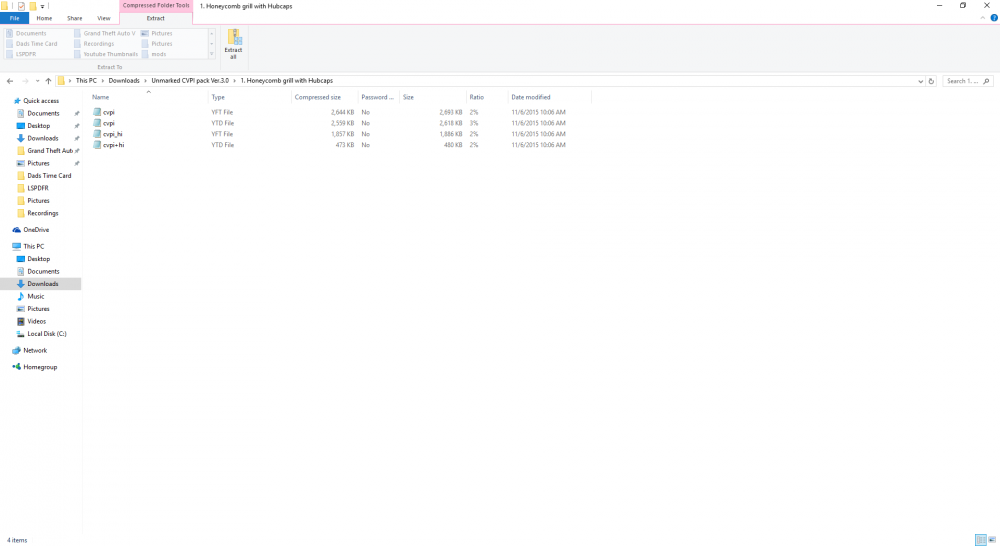Image resolution: width=1000 pixels, height=546 pixels.
Task: Select the Extract ribbon tab
Action: [x=156, y=18]
